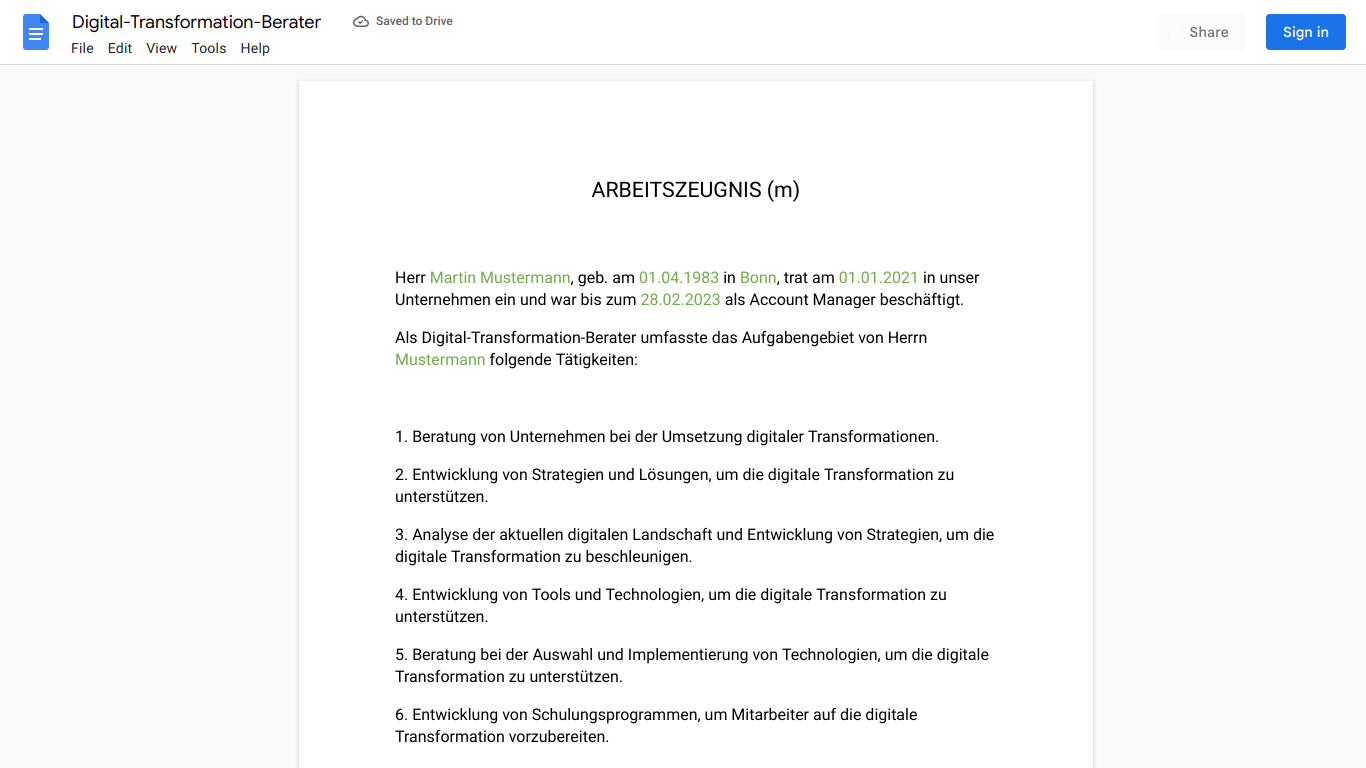This screenshot has height=768, width=1366.
Task: Open the Help menu
Action: click(x=255, y=48)
